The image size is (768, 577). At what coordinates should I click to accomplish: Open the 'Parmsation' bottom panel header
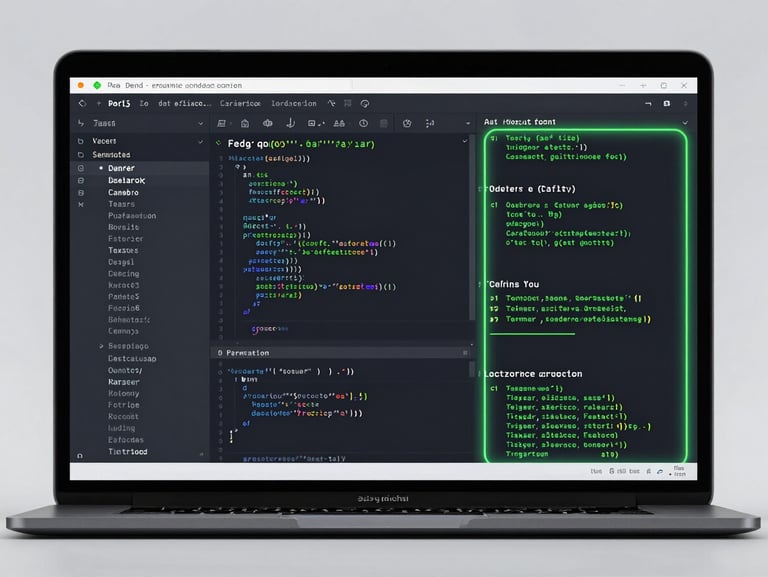[342, 353]
